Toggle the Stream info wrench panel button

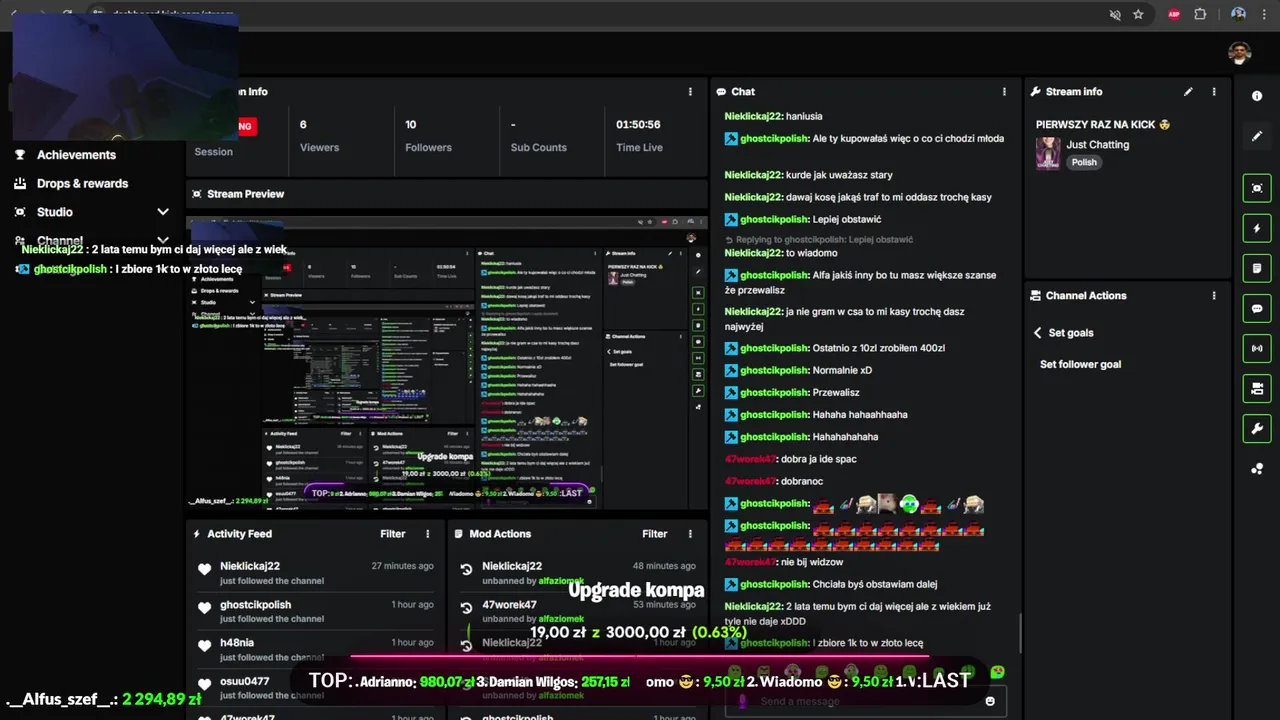click(x=1257, y=429)
